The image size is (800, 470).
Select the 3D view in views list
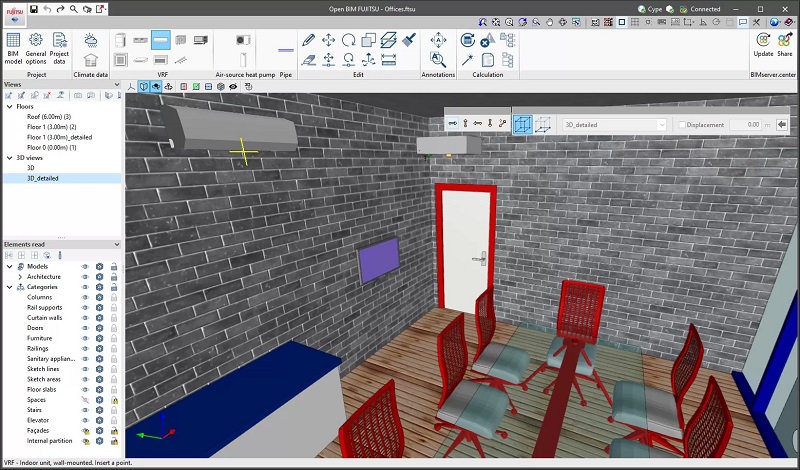coord(31,169)
